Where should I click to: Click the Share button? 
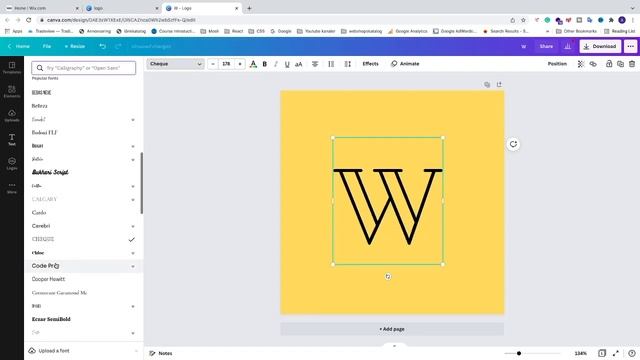pyautogui.click(x=546, y=47)
